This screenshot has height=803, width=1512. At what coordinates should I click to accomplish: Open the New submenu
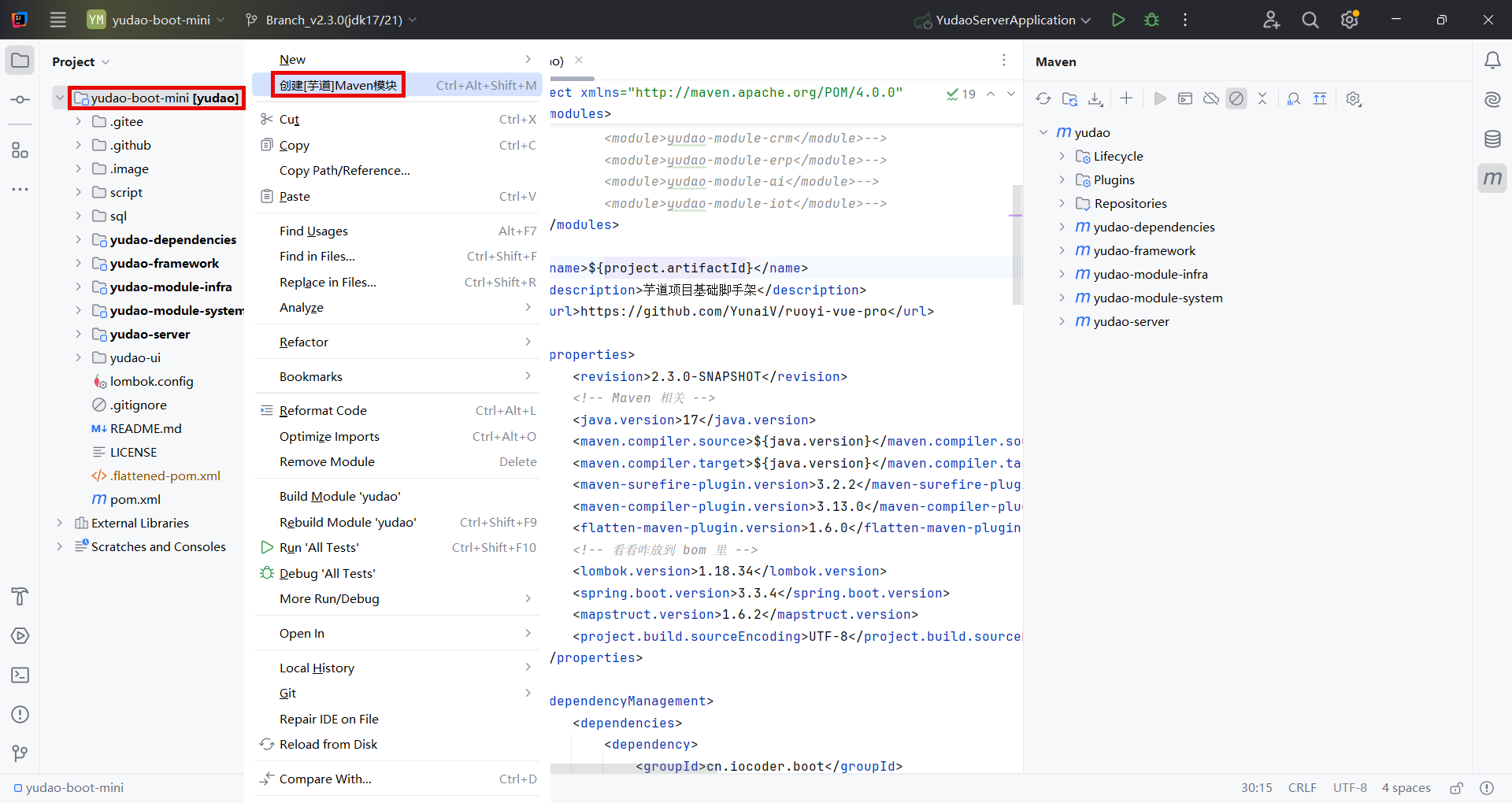pos(398,59)
